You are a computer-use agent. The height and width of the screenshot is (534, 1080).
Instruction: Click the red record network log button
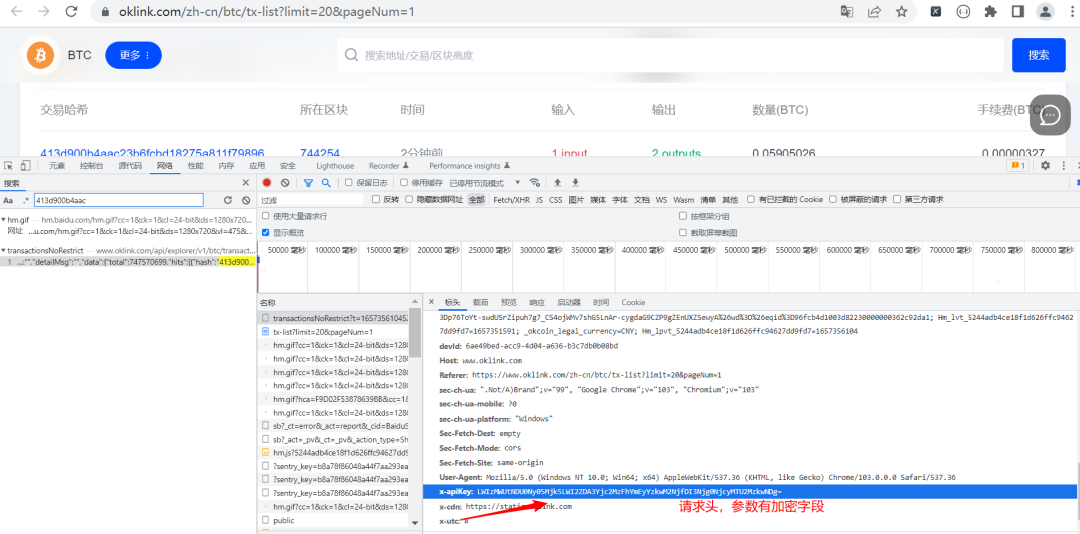pos(267,183)
